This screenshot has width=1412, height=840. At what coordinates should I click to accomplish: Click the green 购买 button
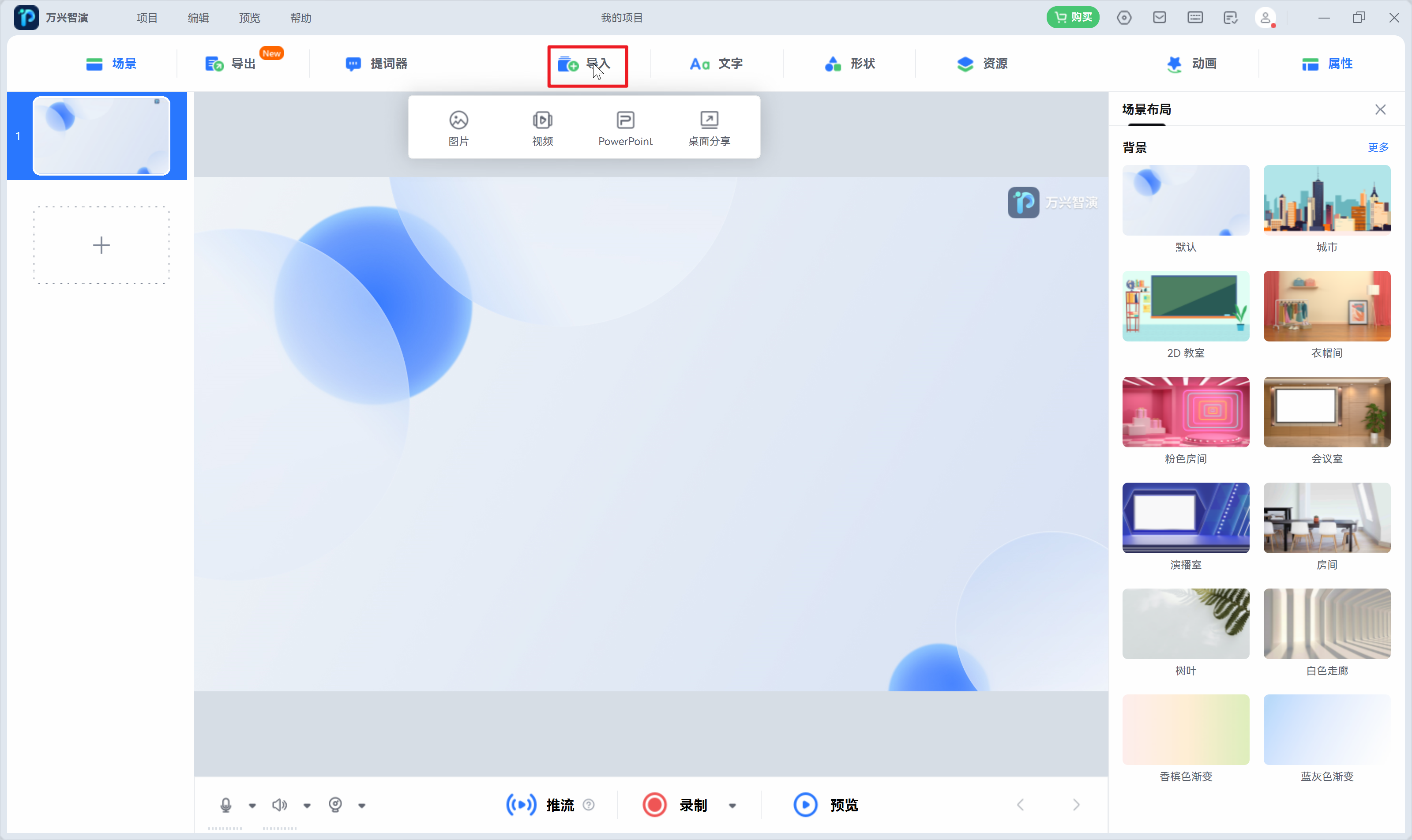coord(1072,17)
